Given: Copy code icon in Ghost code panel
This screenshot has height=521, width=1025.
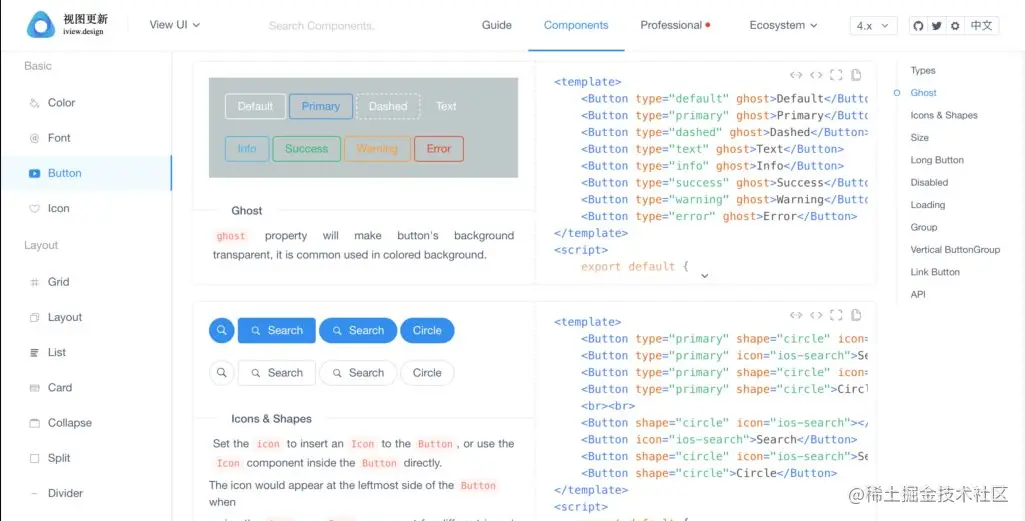Looking at the screenshot, I should click(856, 75).
